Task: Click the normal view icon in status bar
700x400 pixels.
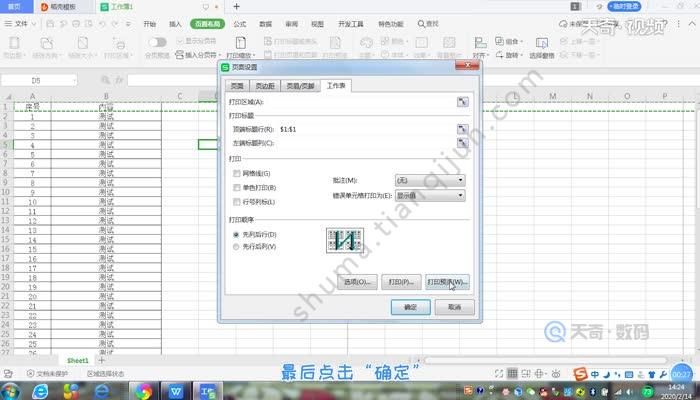Action: coord(512,373)
